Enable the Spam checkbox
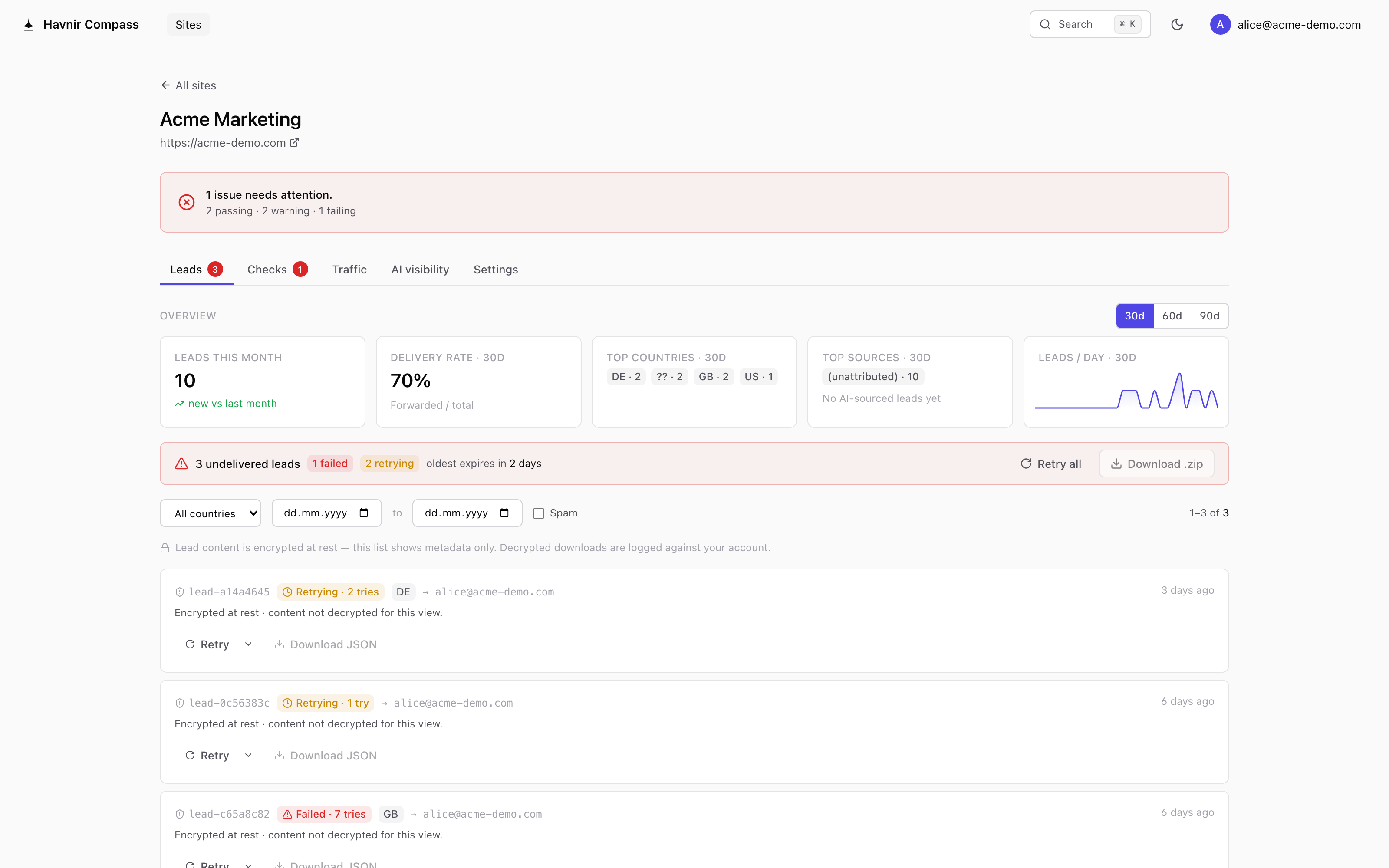 pos(538,513)
